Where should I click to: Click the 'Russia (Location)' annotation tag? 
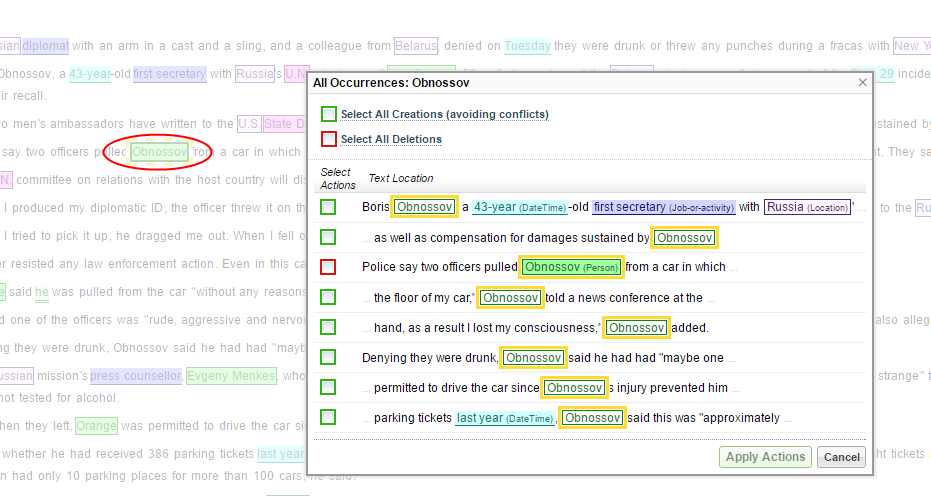pyautogui.click(x=807, y=207)
